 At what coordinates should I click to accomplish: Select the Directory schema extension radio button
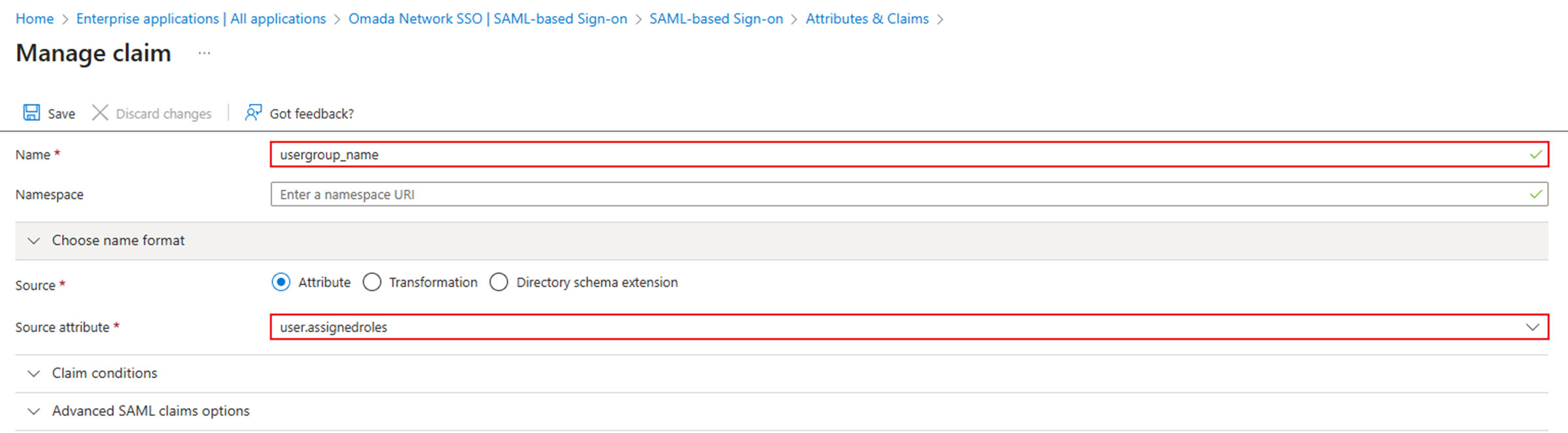[x=499, y=282]
